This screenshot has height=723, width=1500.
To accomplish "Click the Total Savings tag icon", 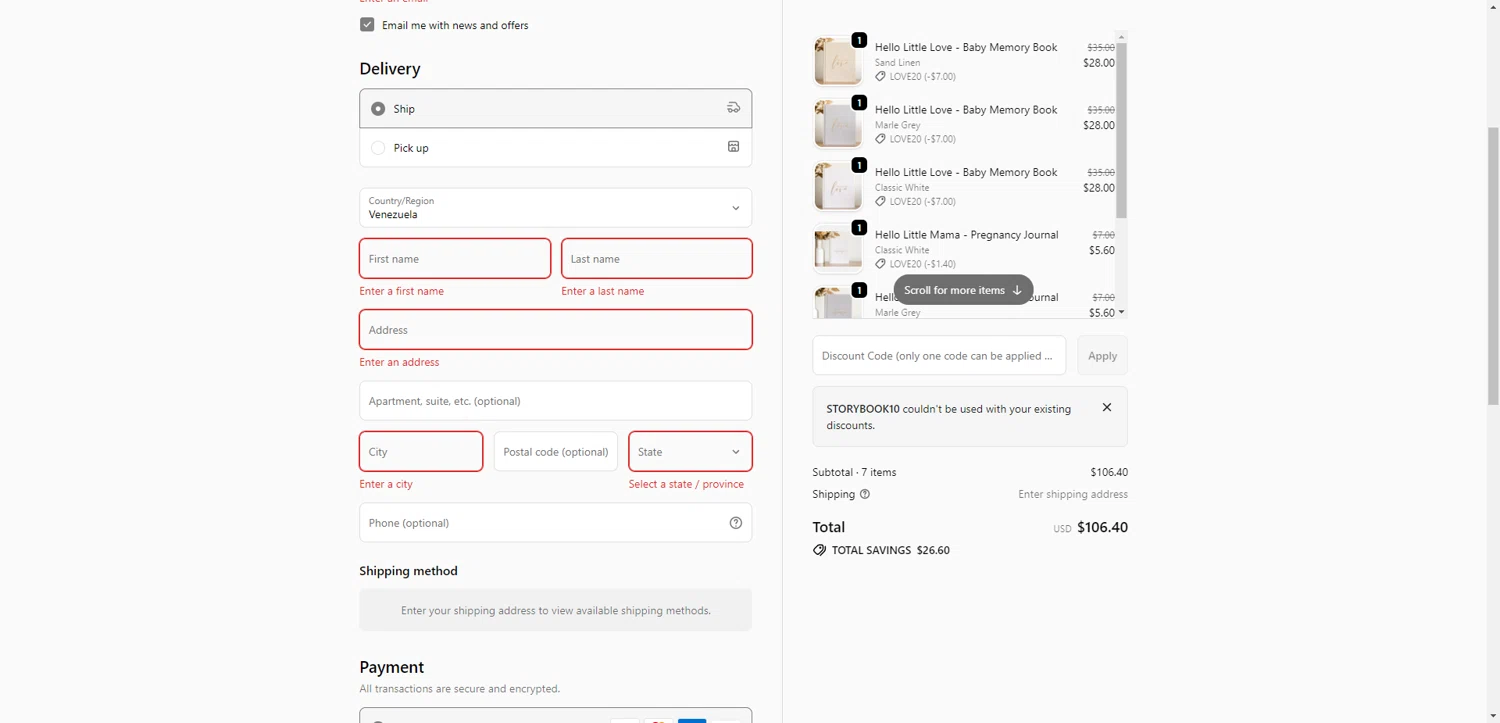I will pyautogui.click(x=820, y=550).
